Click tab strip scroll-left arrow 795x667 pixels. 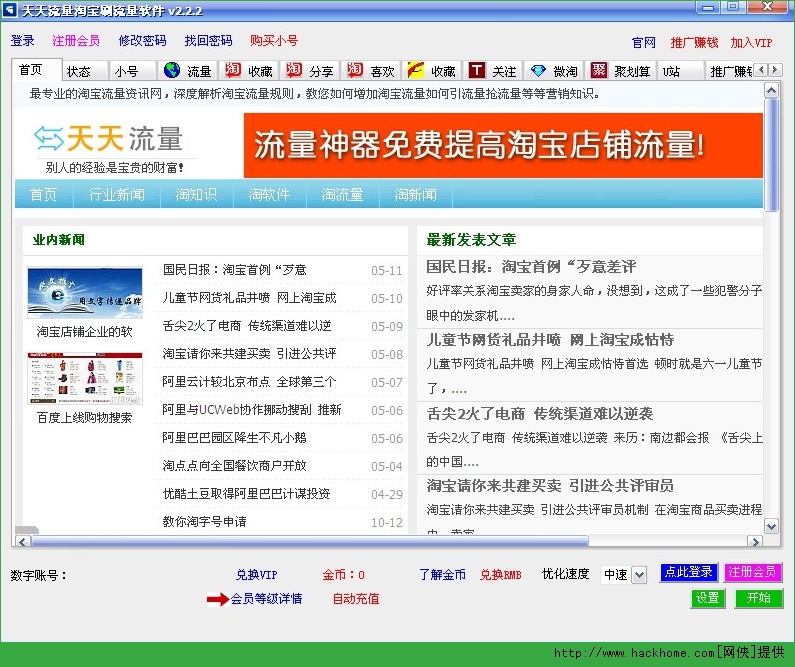pyautogui.click(x=760, y=69)
